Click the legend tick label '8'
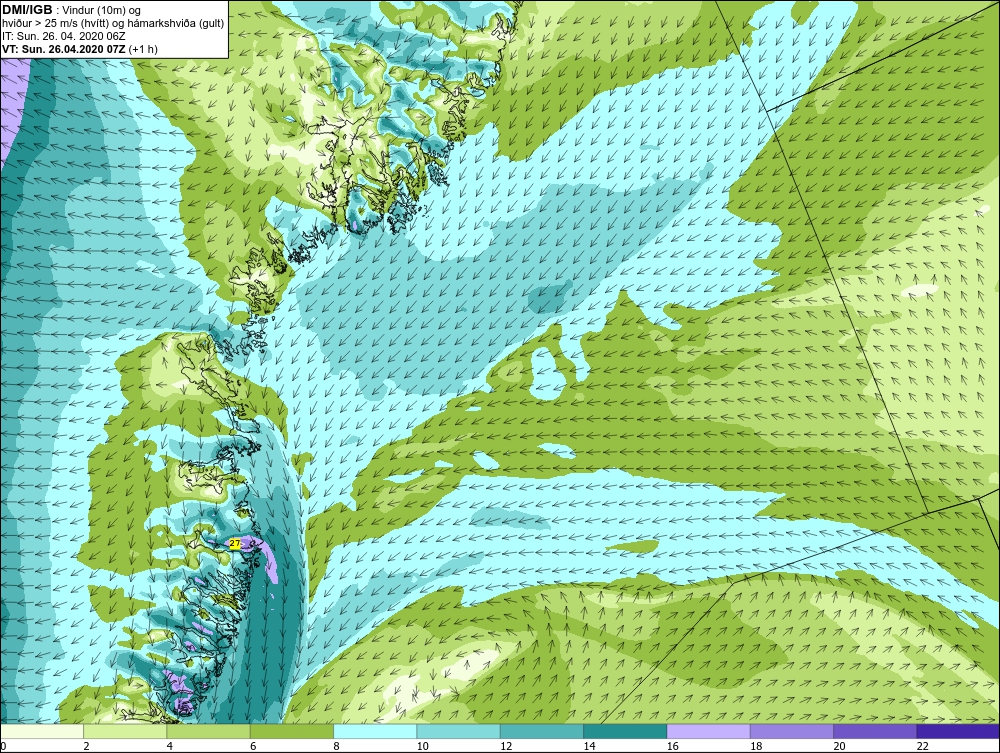This screenshot has height=753, width=1000. (x=336, y=746)
